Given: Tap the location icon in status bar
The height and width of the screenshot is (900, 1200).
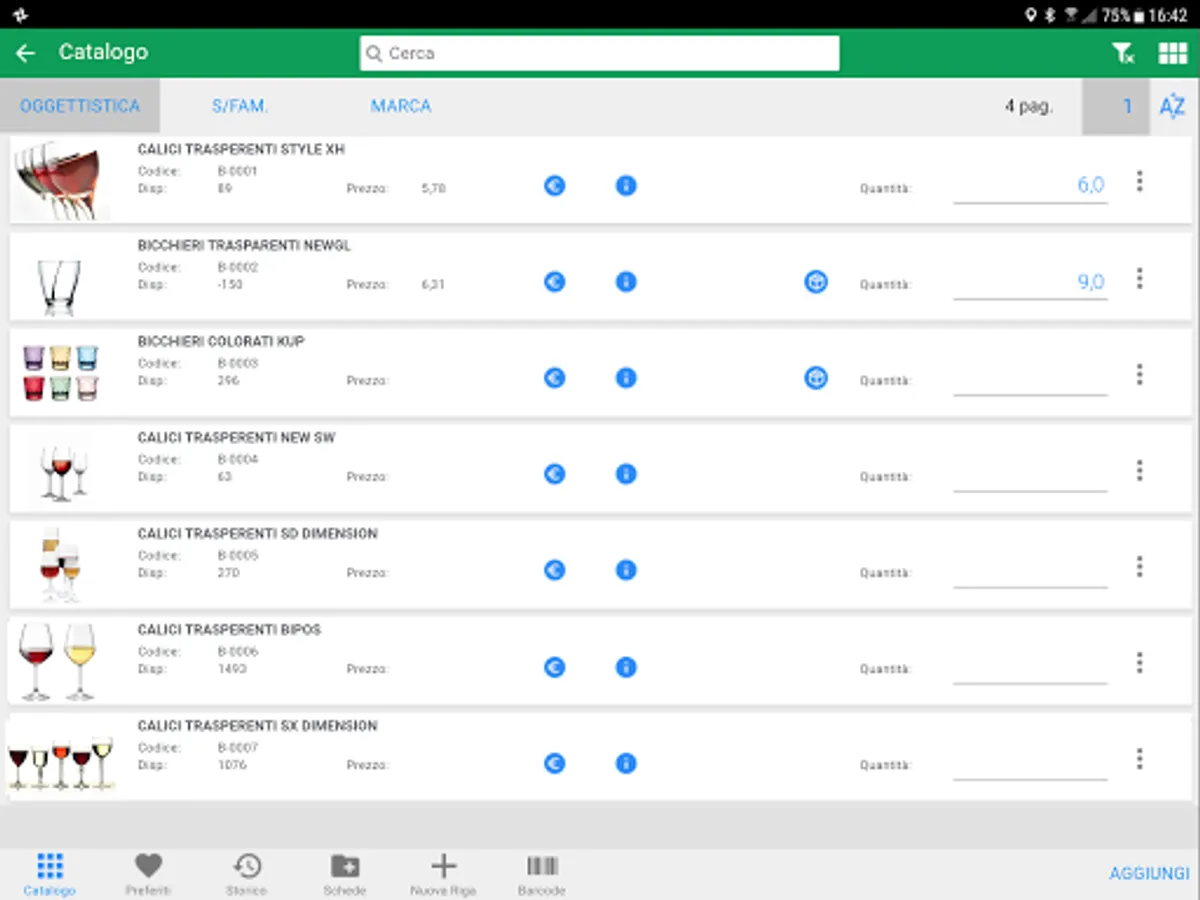Looking at the screenshot, I should (1031, 15).
